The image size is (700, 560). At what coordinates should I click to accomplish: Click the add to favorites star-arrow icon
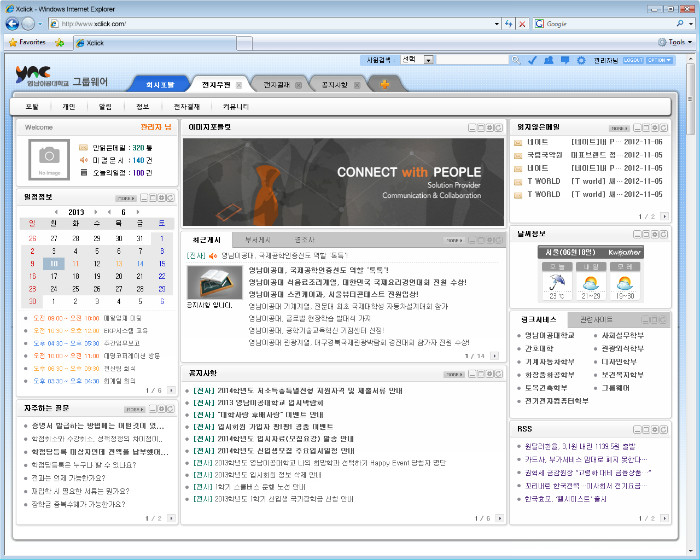click(x=60, y=42)
